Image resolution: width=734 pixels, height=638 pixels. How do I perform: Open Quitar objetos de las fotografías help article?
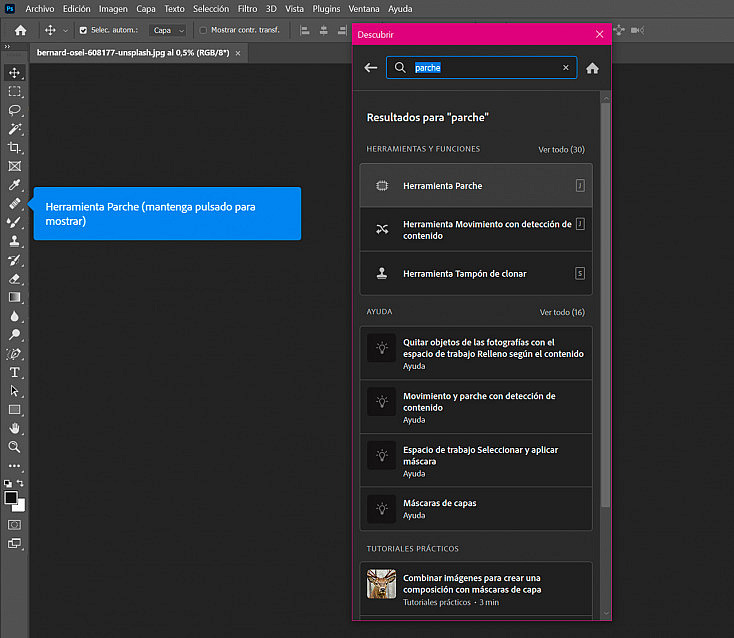point(476,353)
